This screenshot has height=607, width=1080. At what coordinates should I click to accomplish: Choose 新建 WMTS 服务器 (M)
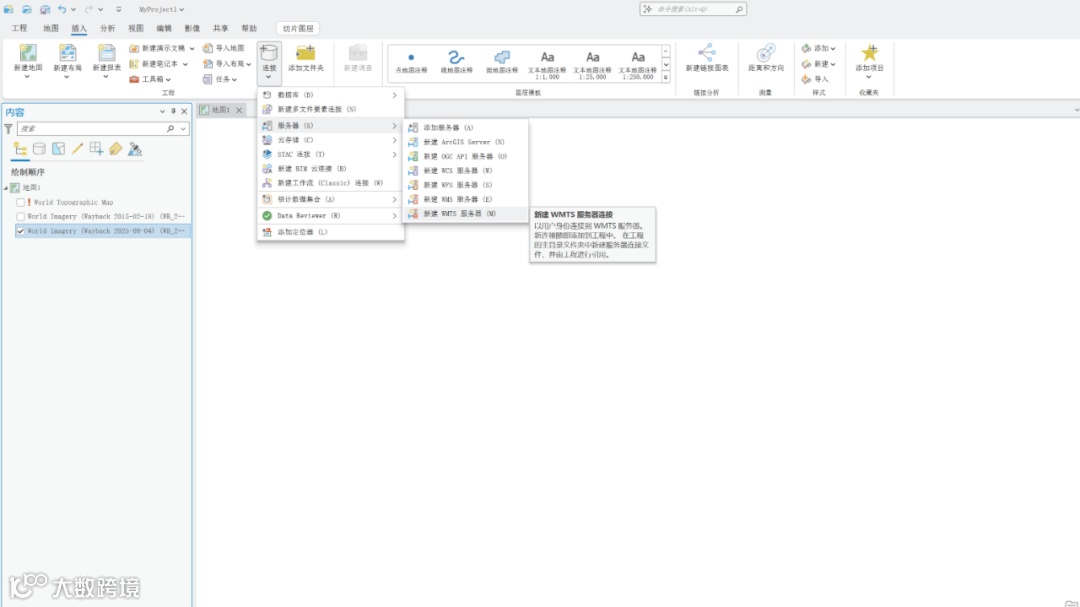click(466, 214)
